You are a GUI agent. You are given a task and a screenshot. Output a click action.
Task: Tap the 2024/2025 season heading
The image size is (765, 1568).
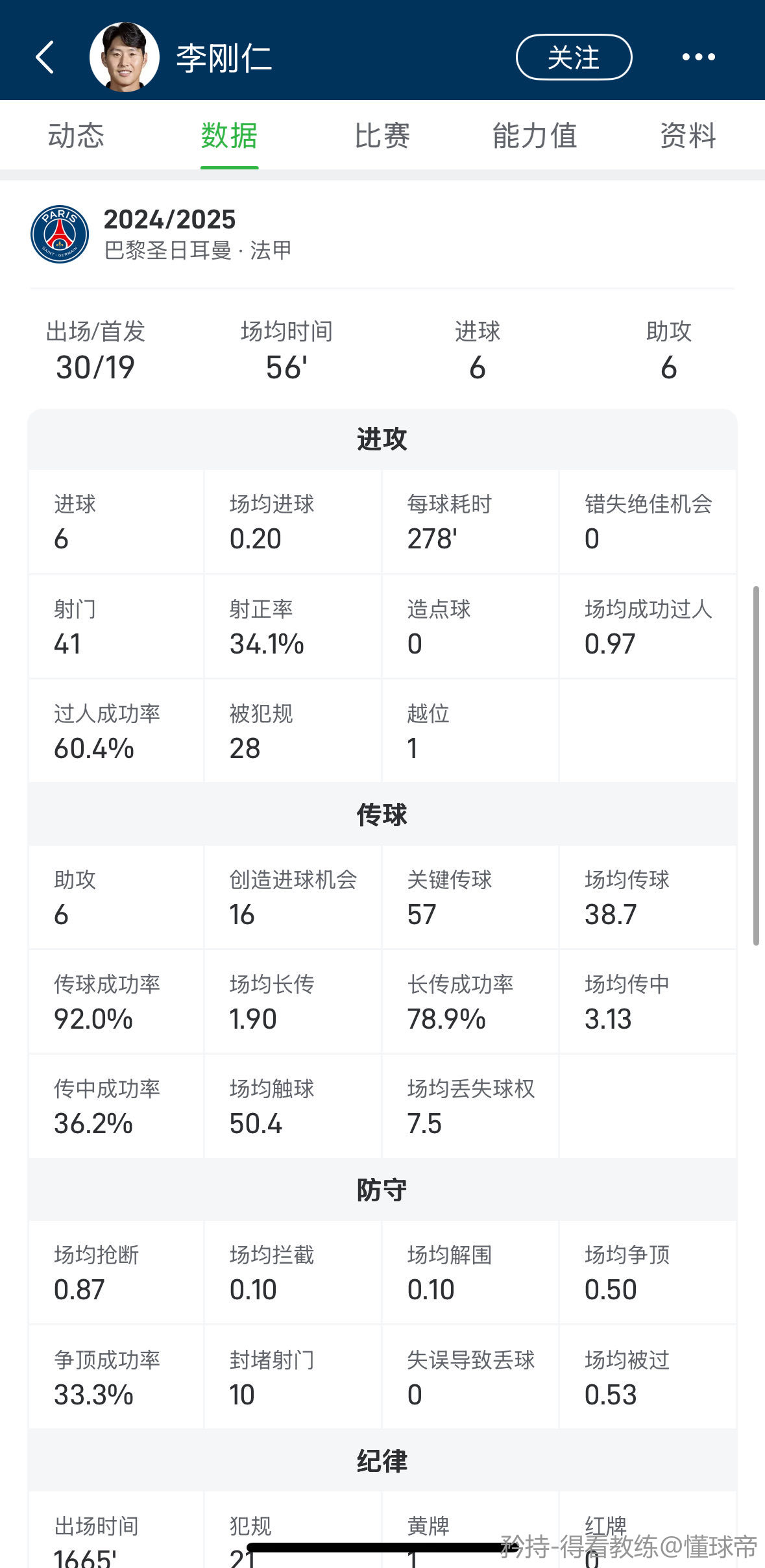point(169,219)
